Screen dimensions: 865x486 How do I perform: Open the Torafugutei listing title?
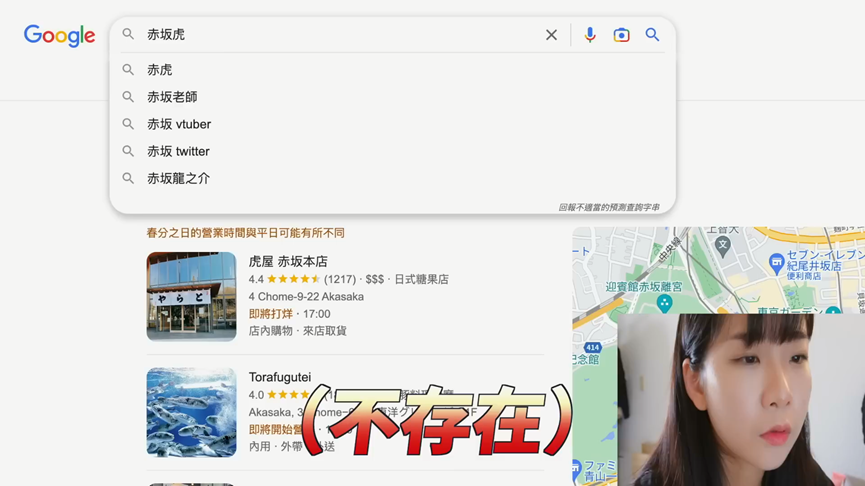click(x=280, y=377)
